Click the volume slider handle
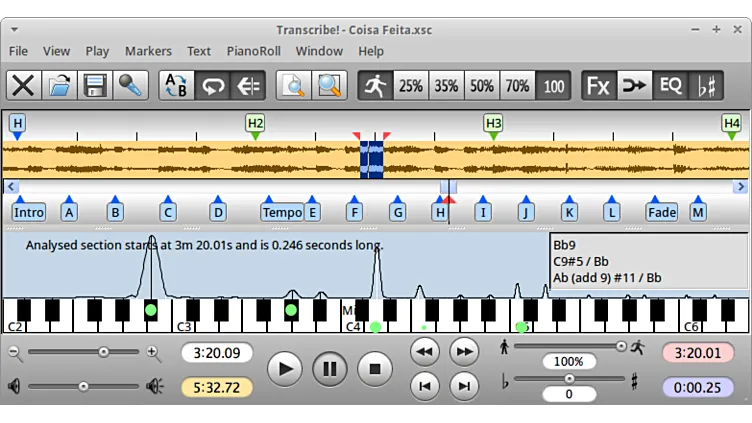Image resolution: width=752 pixels, height=423 pixels. [83, 386]
